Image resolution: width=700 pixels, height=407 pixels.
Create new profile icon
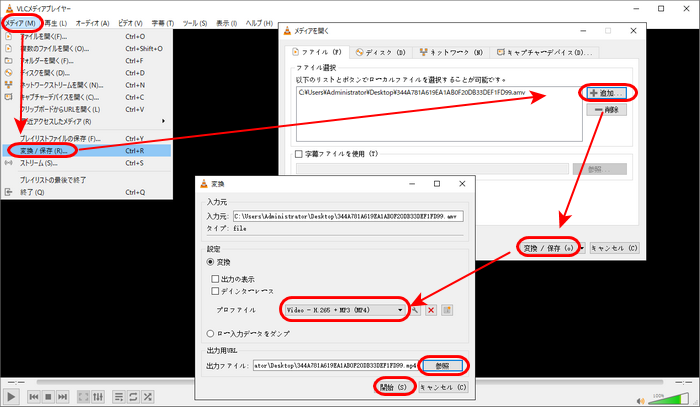point(447,310)
